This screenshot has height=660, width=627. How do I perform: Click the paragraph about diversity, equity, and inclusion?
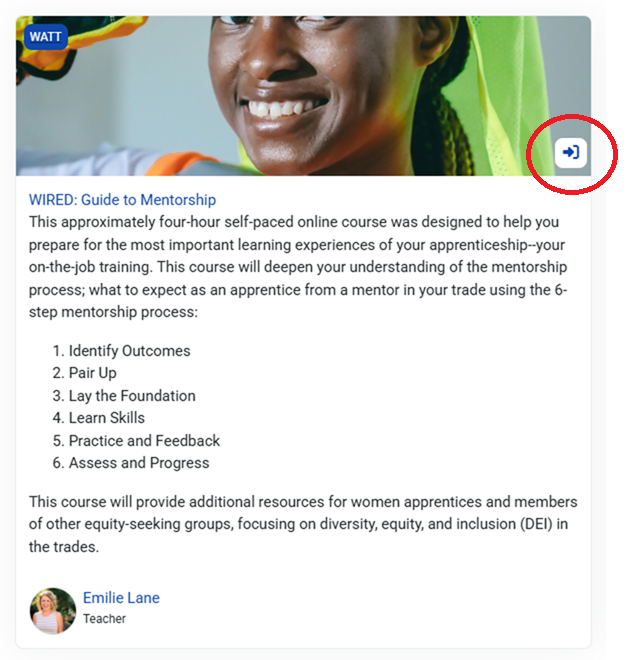click(303, 524)
